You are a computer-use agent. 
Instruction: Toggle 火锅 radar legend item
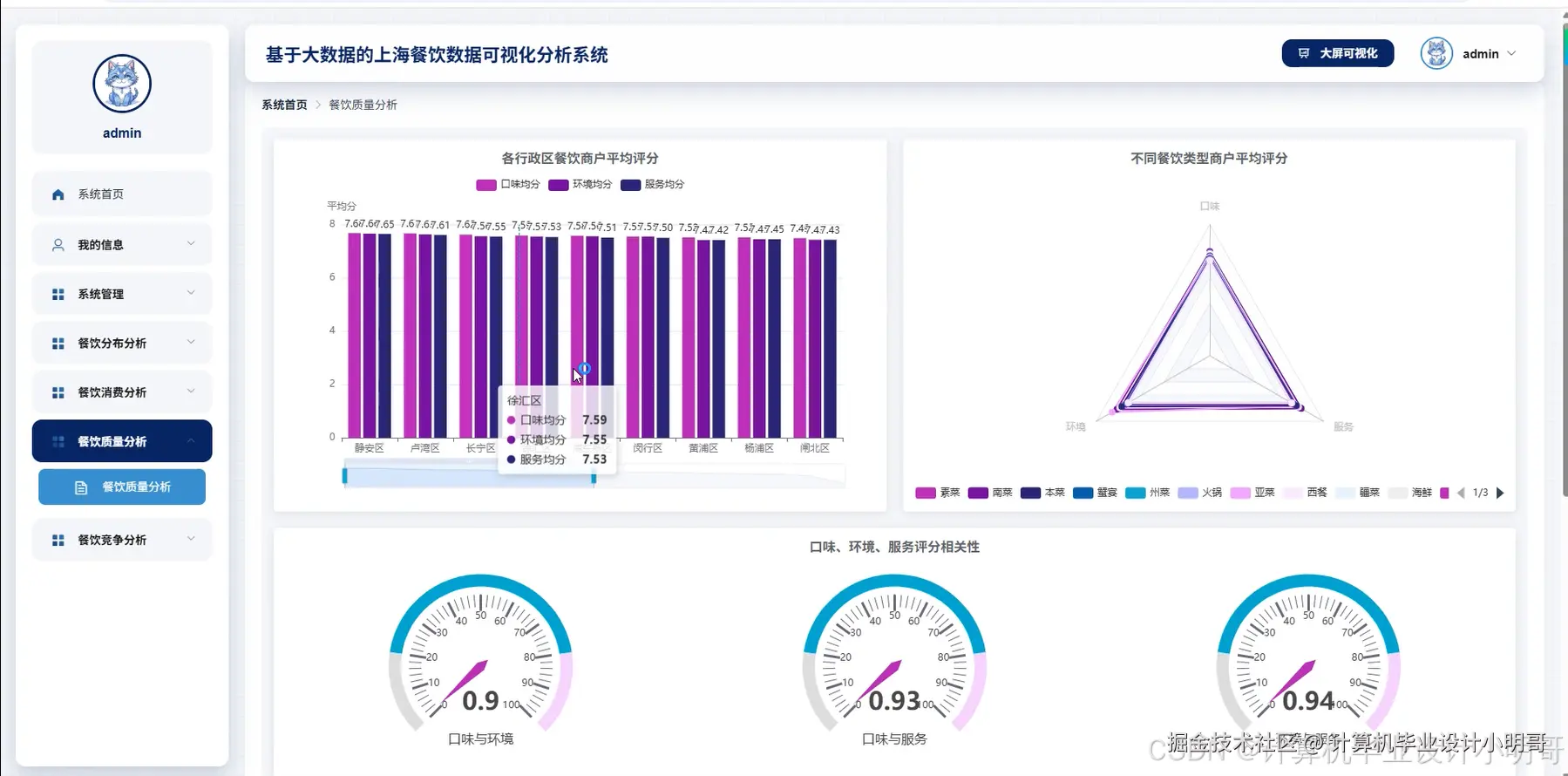point(1199,493)
